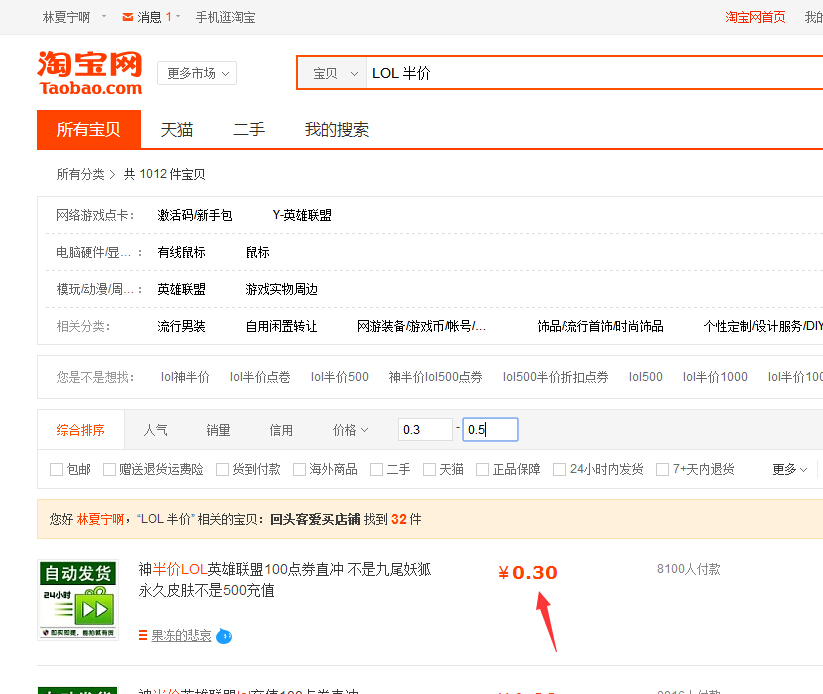
Task: Enable the 天猫 filter checkbox
Action: (x=429, y=469)
